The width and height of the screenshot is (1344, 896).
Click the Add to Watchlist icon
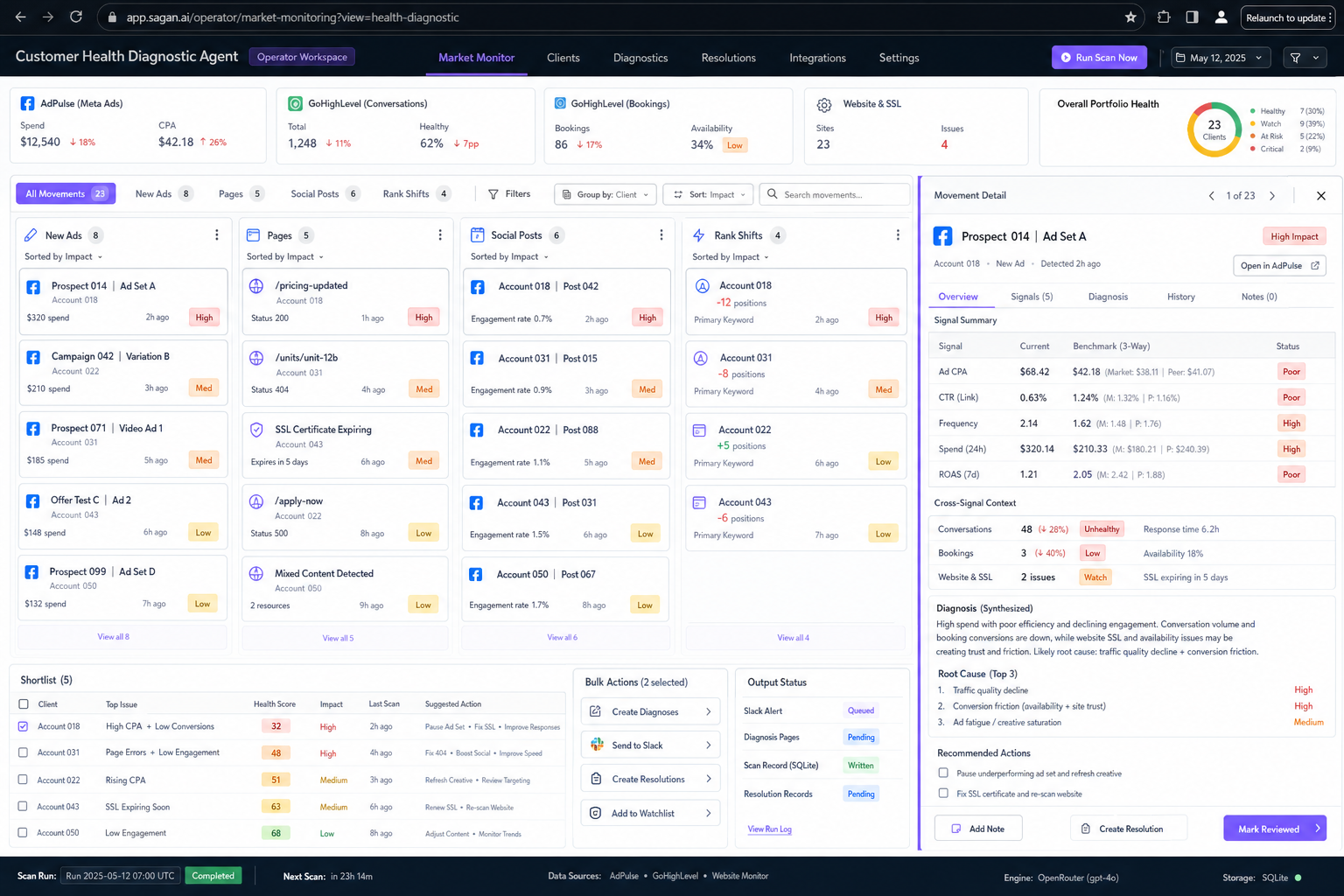[596, 813]
